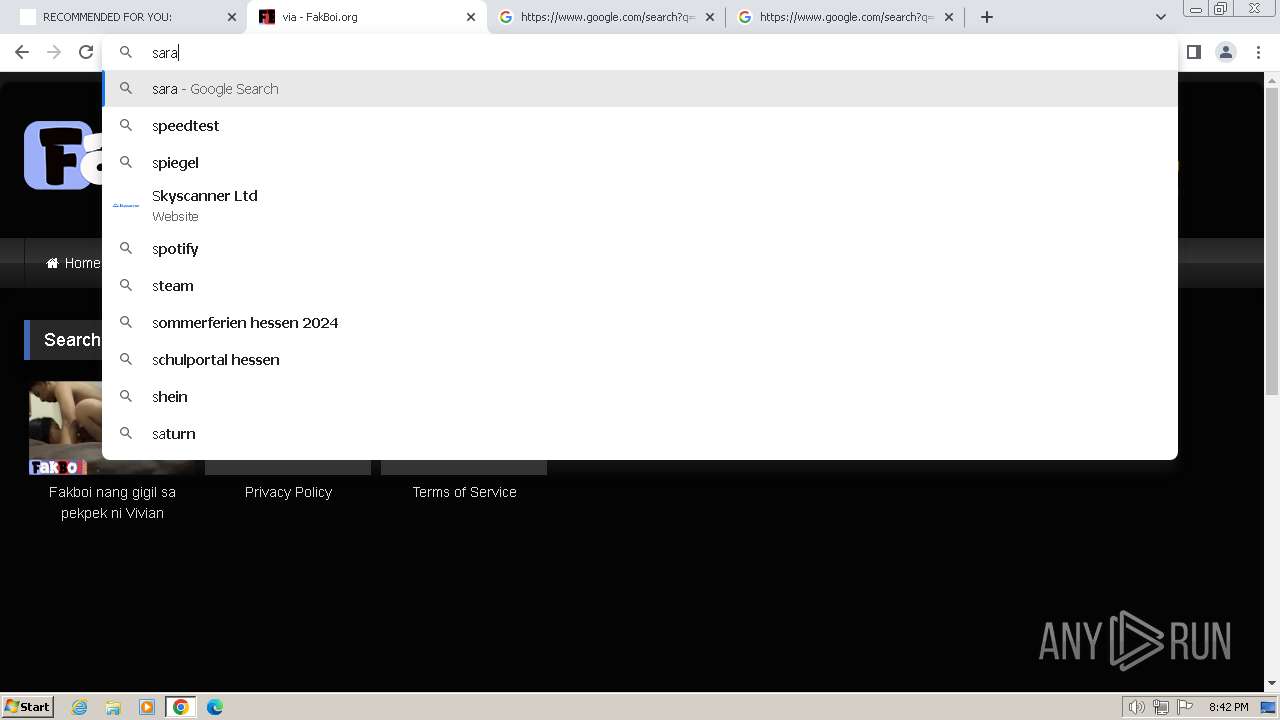Open the Chrome profile avatar
This screenshot has height=720, width=1280.
[x=1225, y=52]
